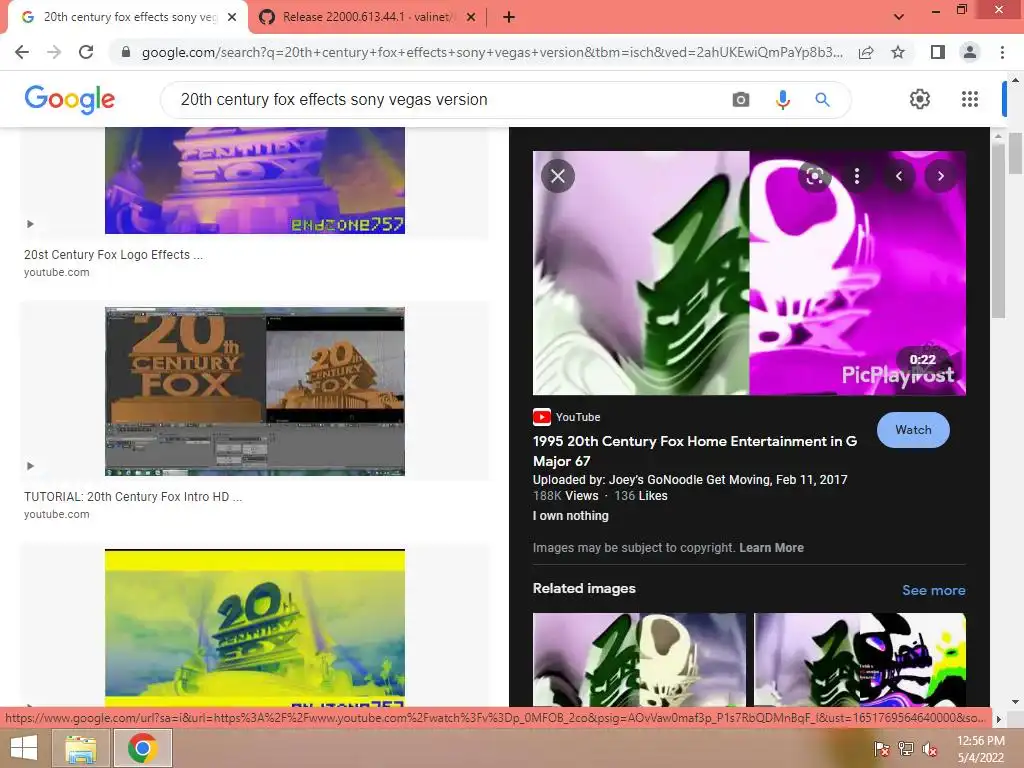The width and height of the screenshot is (1024, 768).
Task: Click Chrome icon in taskbar
Action: coord(142,748)
